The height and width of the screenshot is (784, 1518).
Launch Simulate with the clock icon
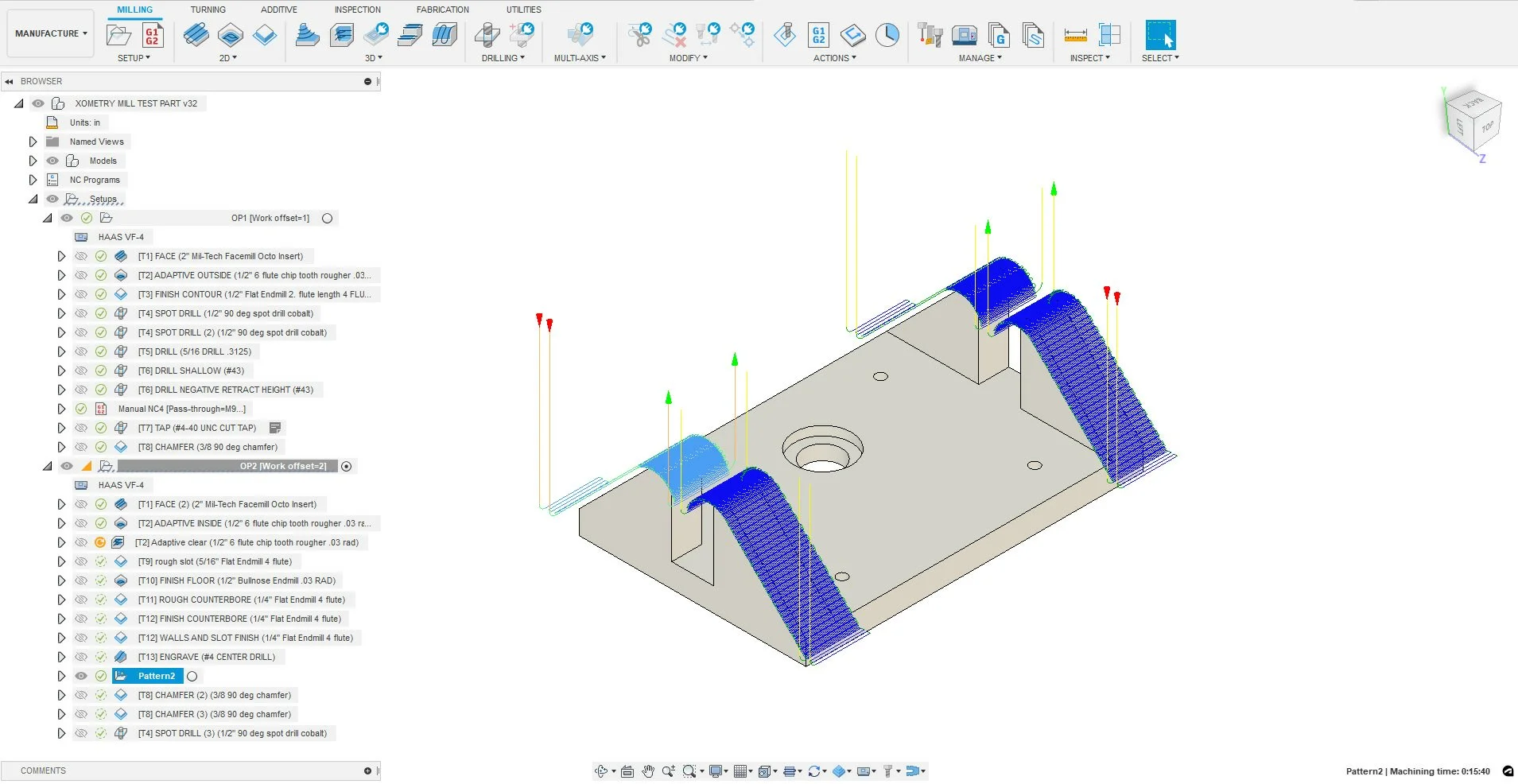[887, 35]
